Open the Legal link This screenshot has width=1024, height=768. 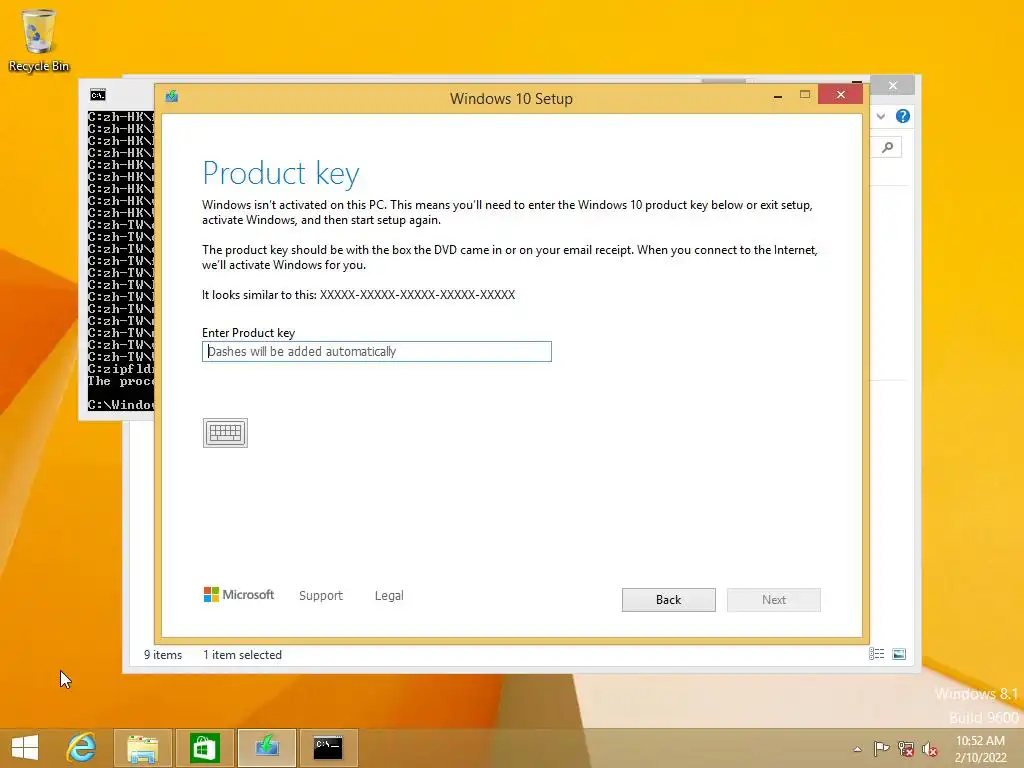click(x=389, y=596)
